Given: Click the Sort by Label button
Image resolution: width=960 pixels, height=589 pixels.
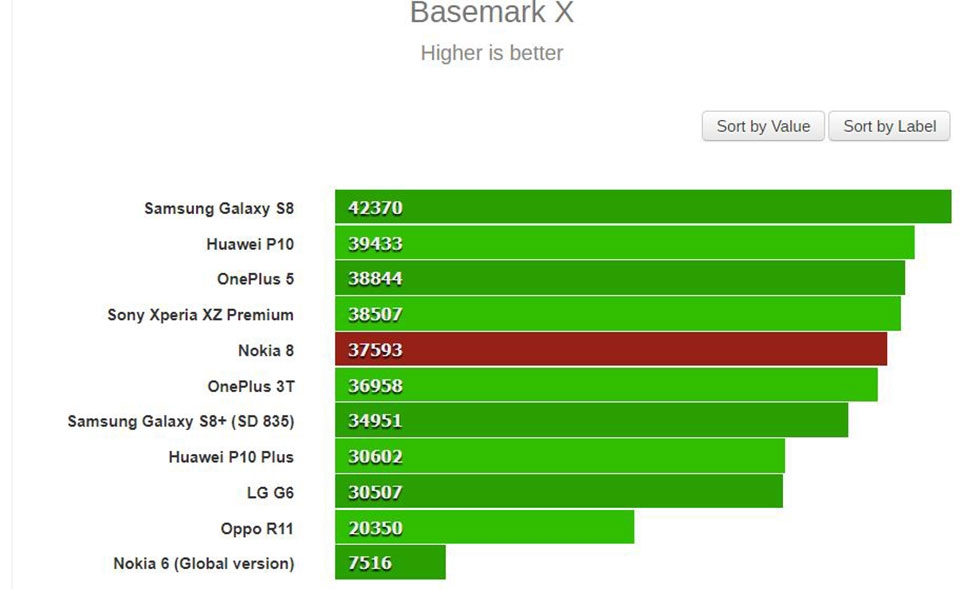Looking at the screenshot, I should point(889,126).
